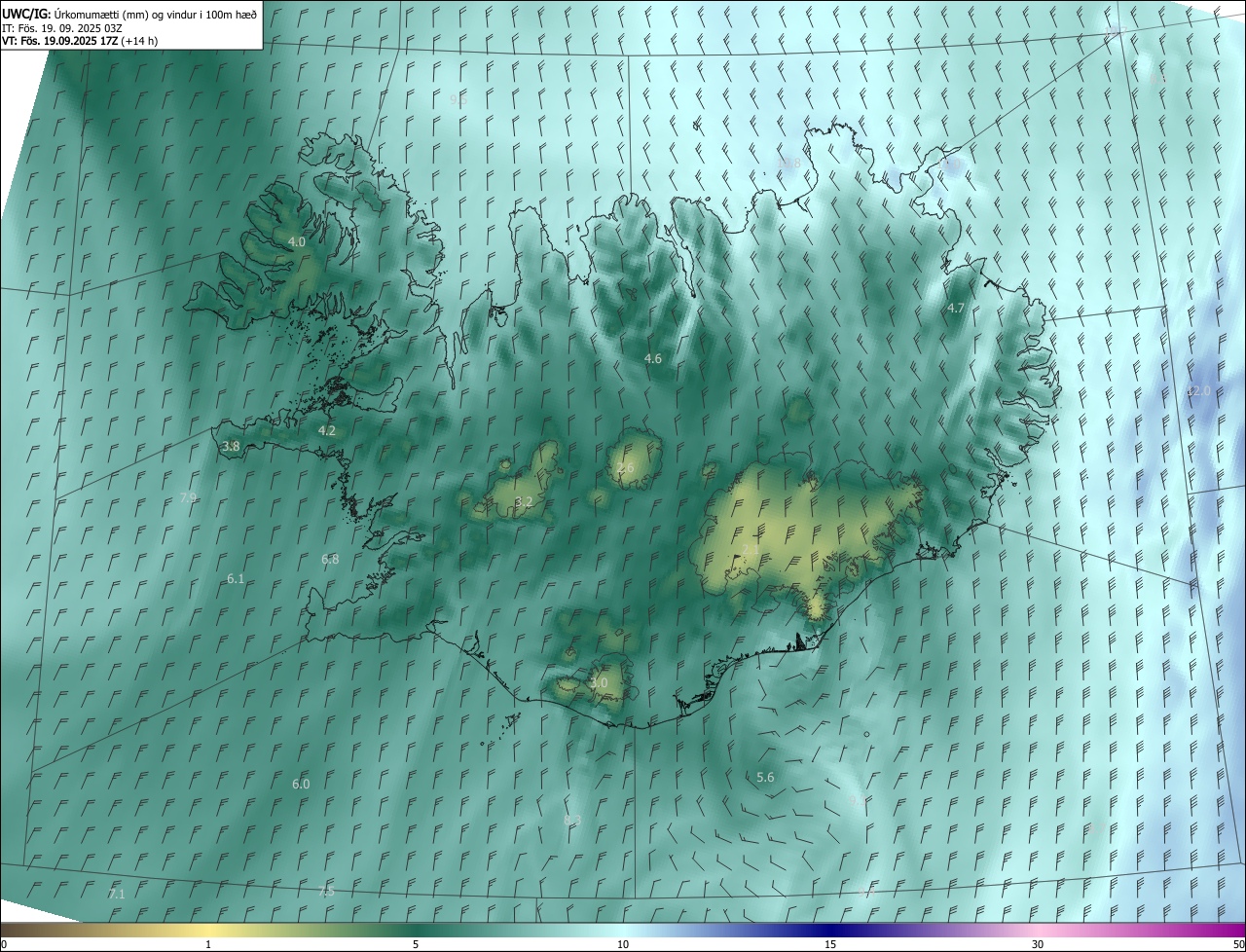
Task: Click the 5 tick label on the color scale
Action: pos(416,944)
